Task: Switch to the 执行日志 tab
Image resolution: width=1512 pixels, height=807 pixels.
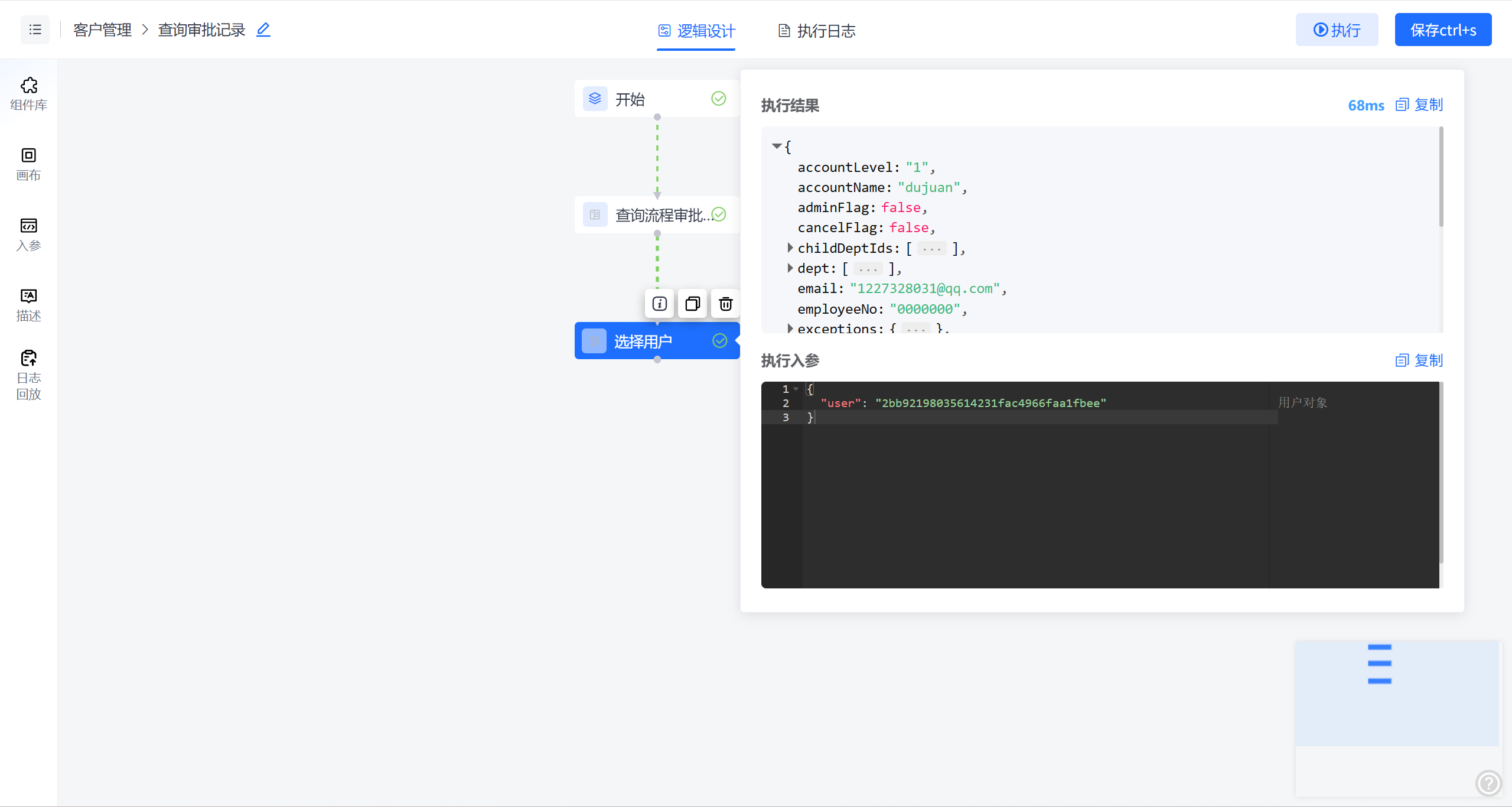Action: point(817,31)
